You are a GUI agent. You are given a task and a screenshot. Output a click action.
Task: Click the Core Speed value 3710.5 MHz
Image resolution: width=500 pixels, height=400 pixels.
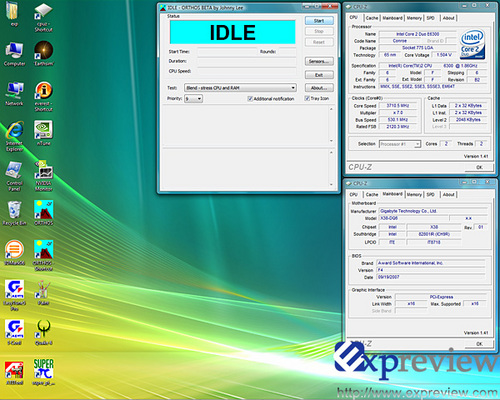click(x=398, y=106)
